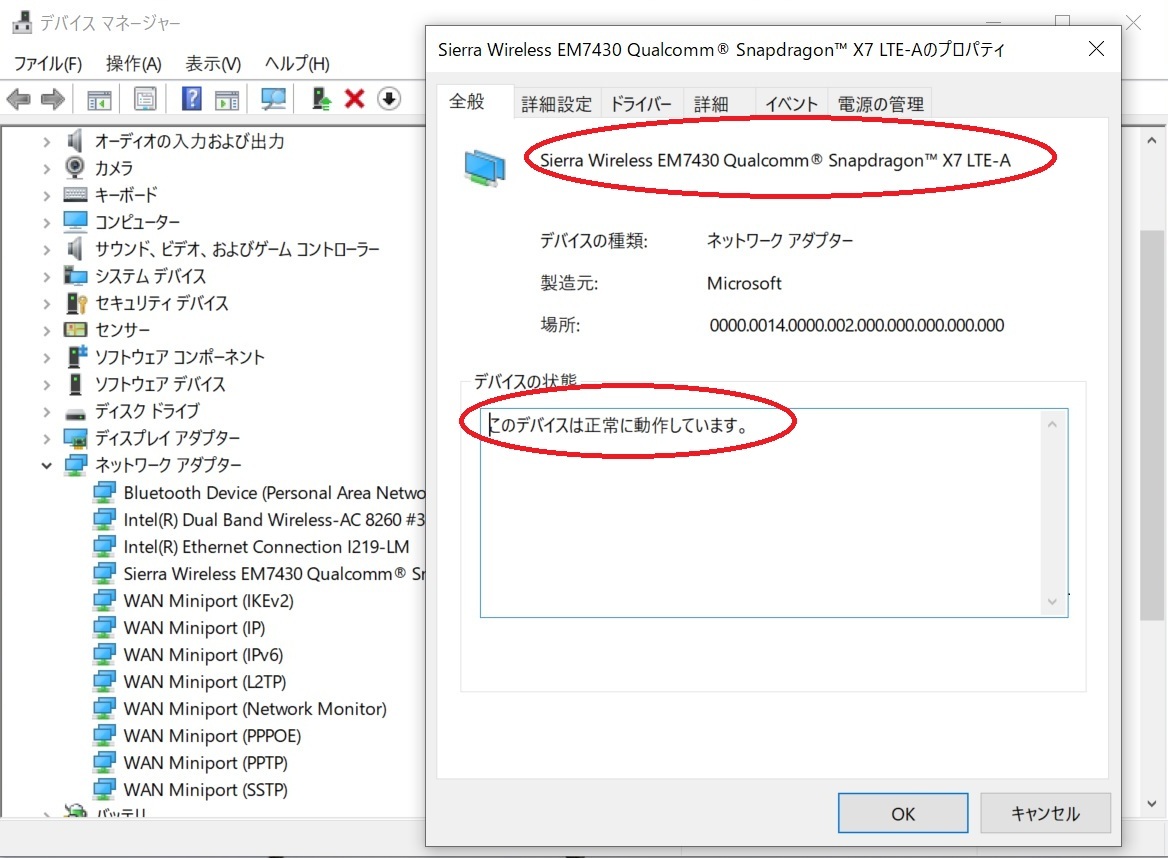Expand the カメラ category chevron
Screen dimensions: 1168x858
coord(46,168)
